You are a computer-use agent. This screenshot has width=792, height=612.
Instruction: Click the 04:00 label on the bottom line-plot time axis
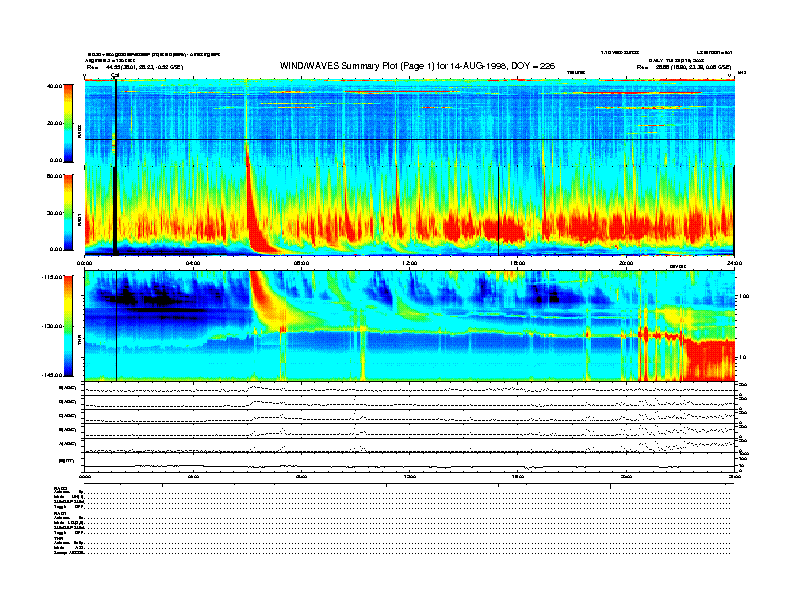193,476
